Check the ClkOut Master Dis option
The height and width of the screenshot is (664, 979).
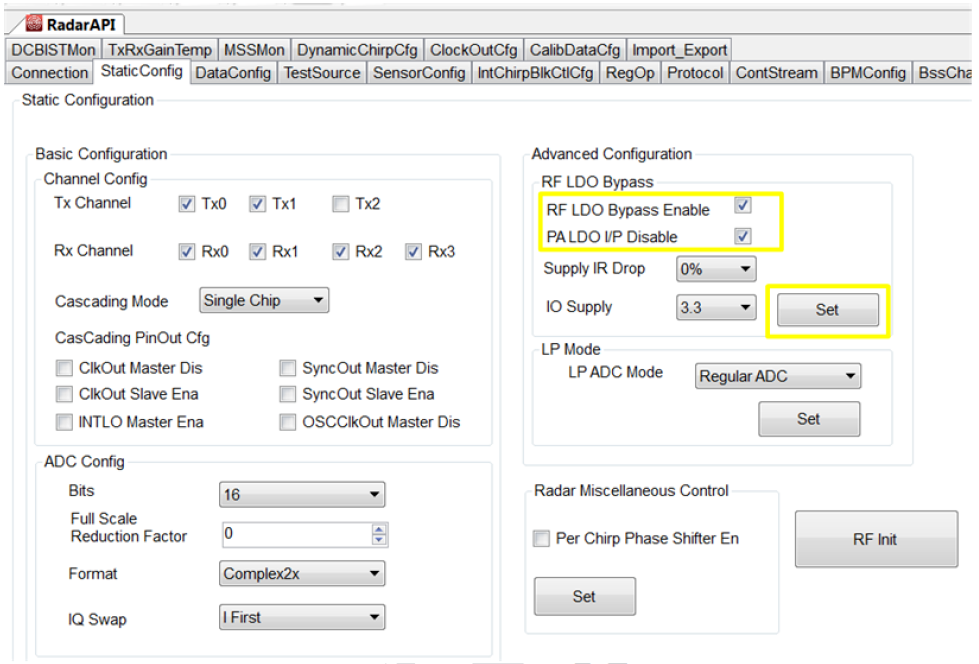coord(65,368)
